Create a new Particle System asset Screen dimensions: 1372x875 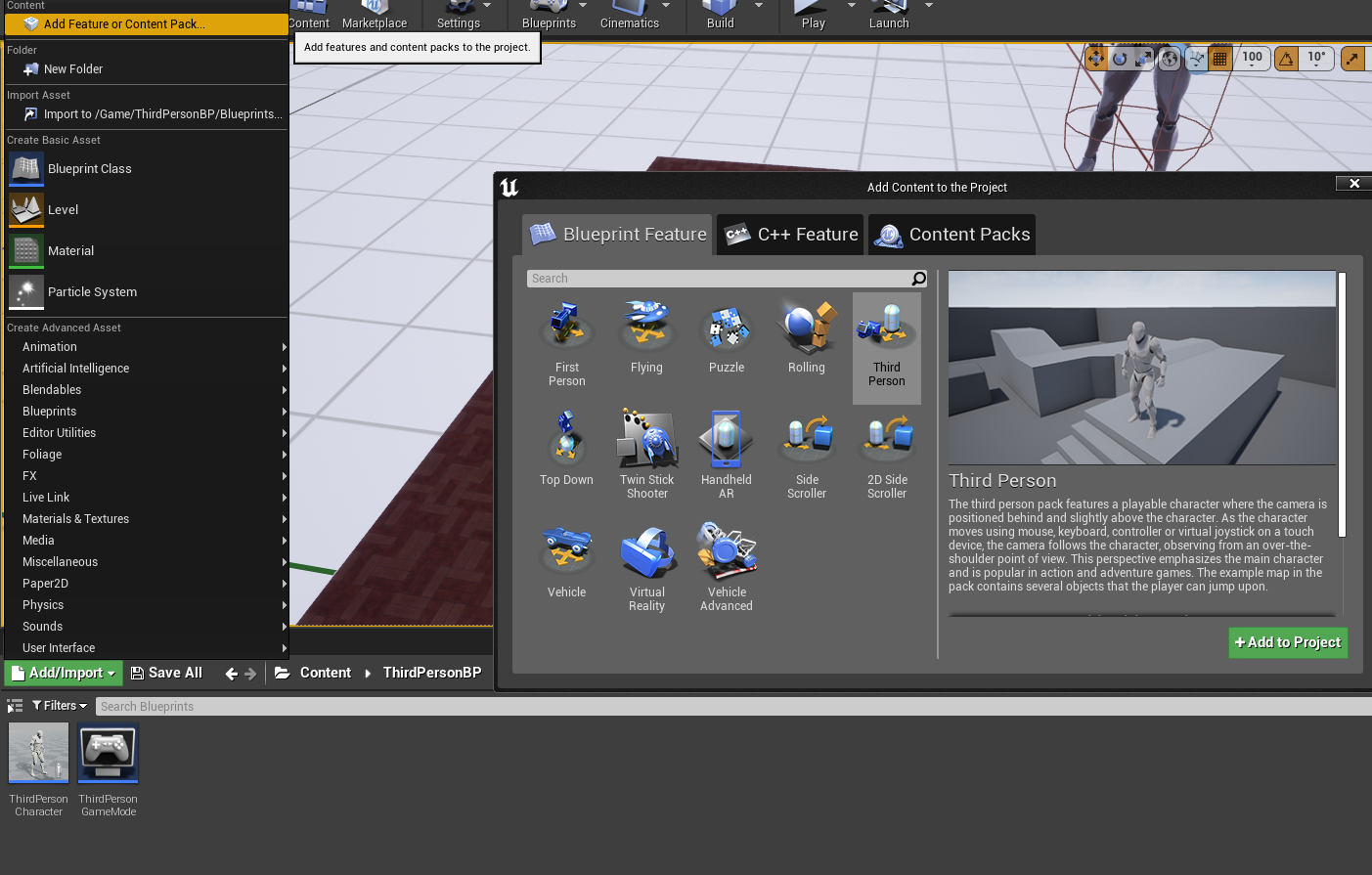147,292
